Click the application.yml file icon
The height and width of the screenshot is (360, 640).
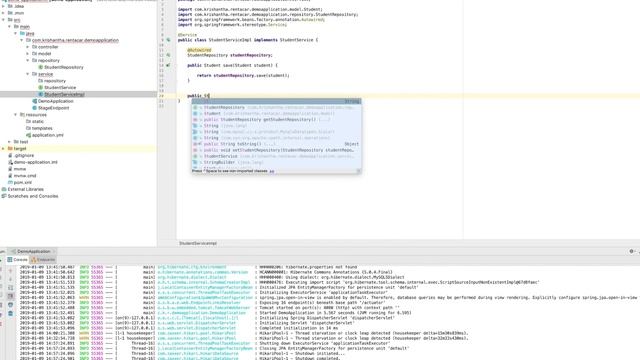tap(28, 135)
